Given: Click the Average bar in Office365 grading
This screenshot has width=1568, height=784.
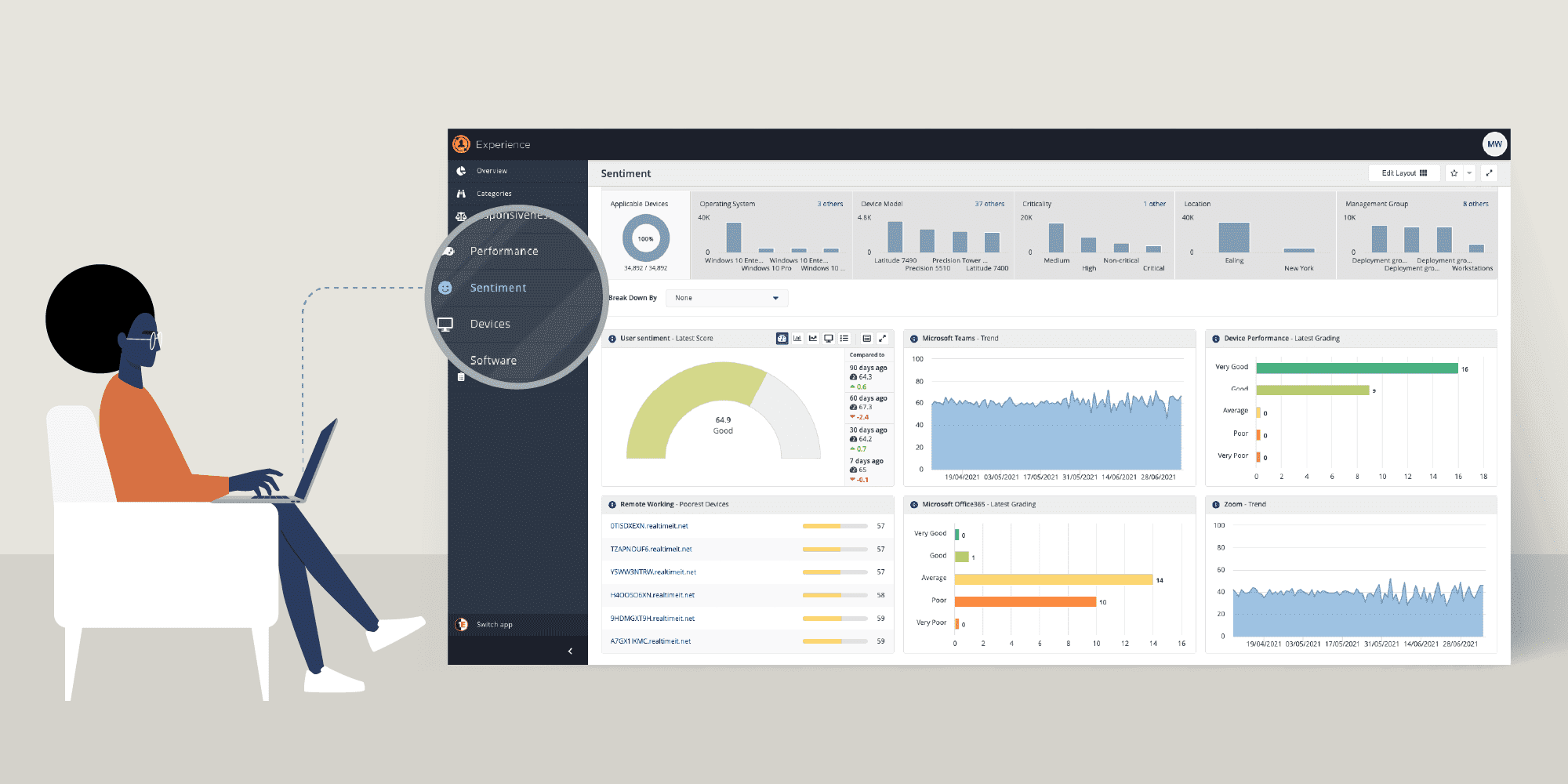Looking at the screenshot, I should pos(1054,579).
